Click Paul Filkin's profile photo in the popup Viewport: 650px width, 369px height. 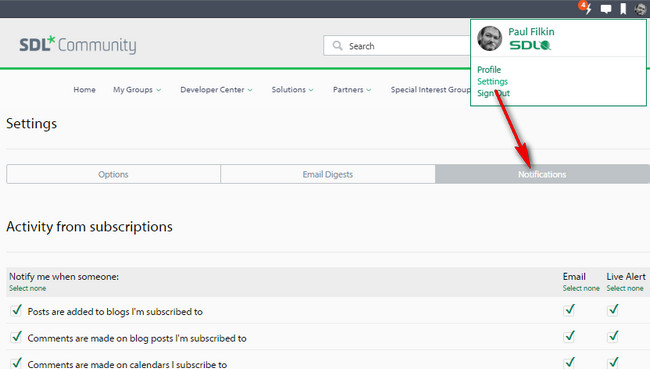pos(489,39)
